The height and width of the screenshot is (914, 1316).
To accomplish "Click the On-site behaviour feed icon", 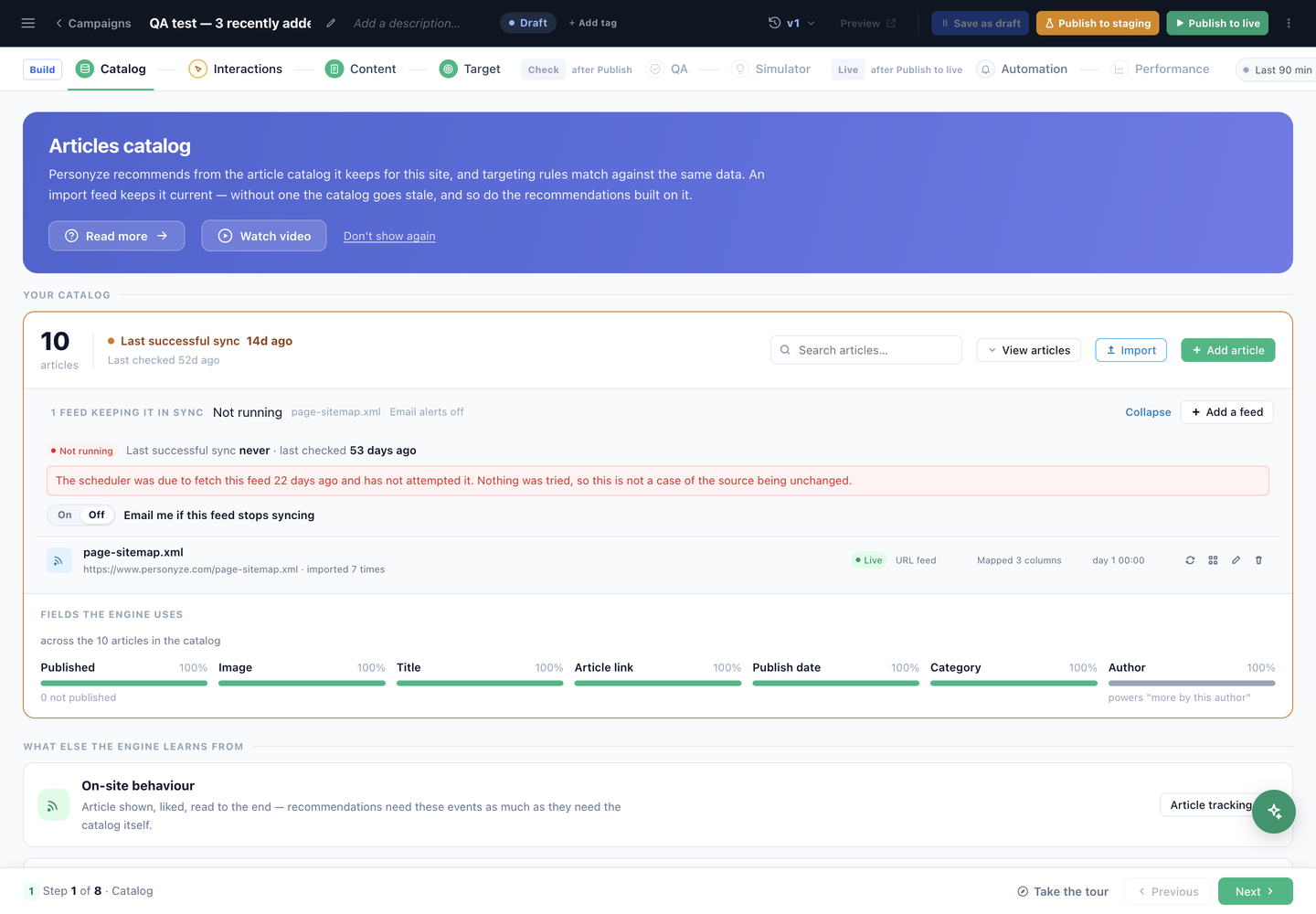I will click(53, 805).
